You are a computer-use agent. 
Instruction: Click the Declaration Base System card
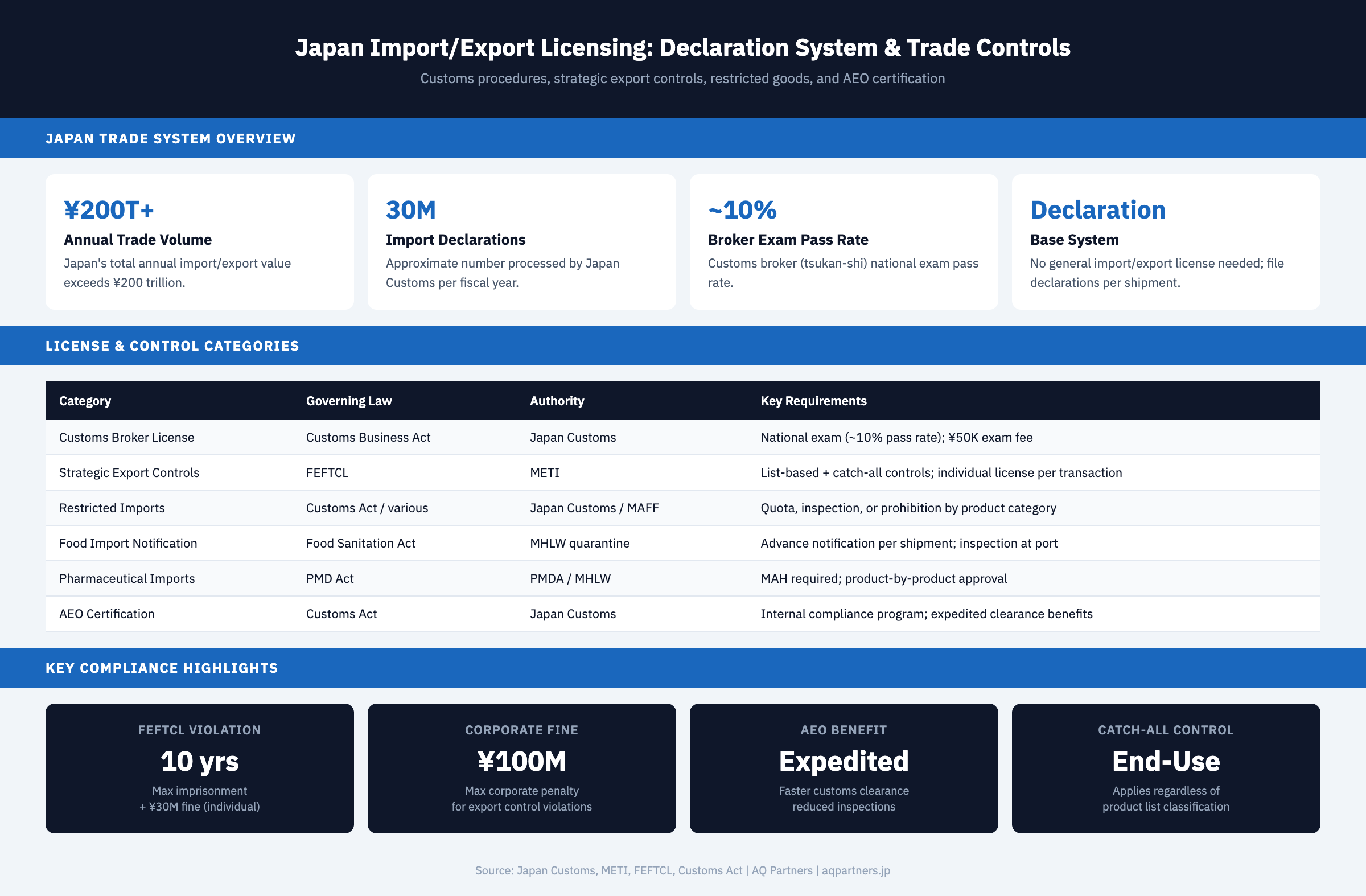pos(1166,242)
